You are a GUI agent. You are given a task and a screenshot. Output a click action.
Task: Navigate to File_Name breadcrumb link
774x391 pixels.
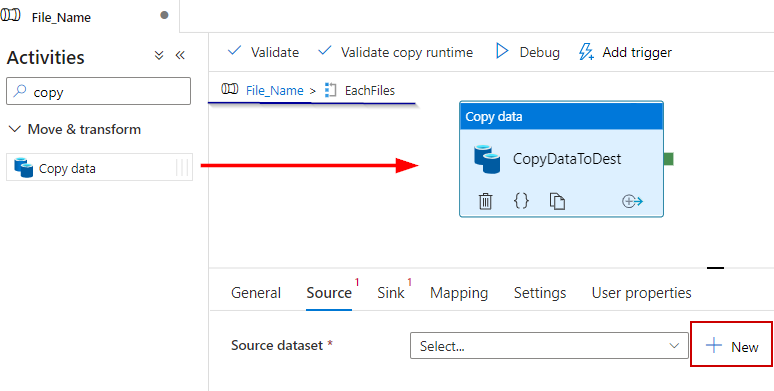[274, 90]
